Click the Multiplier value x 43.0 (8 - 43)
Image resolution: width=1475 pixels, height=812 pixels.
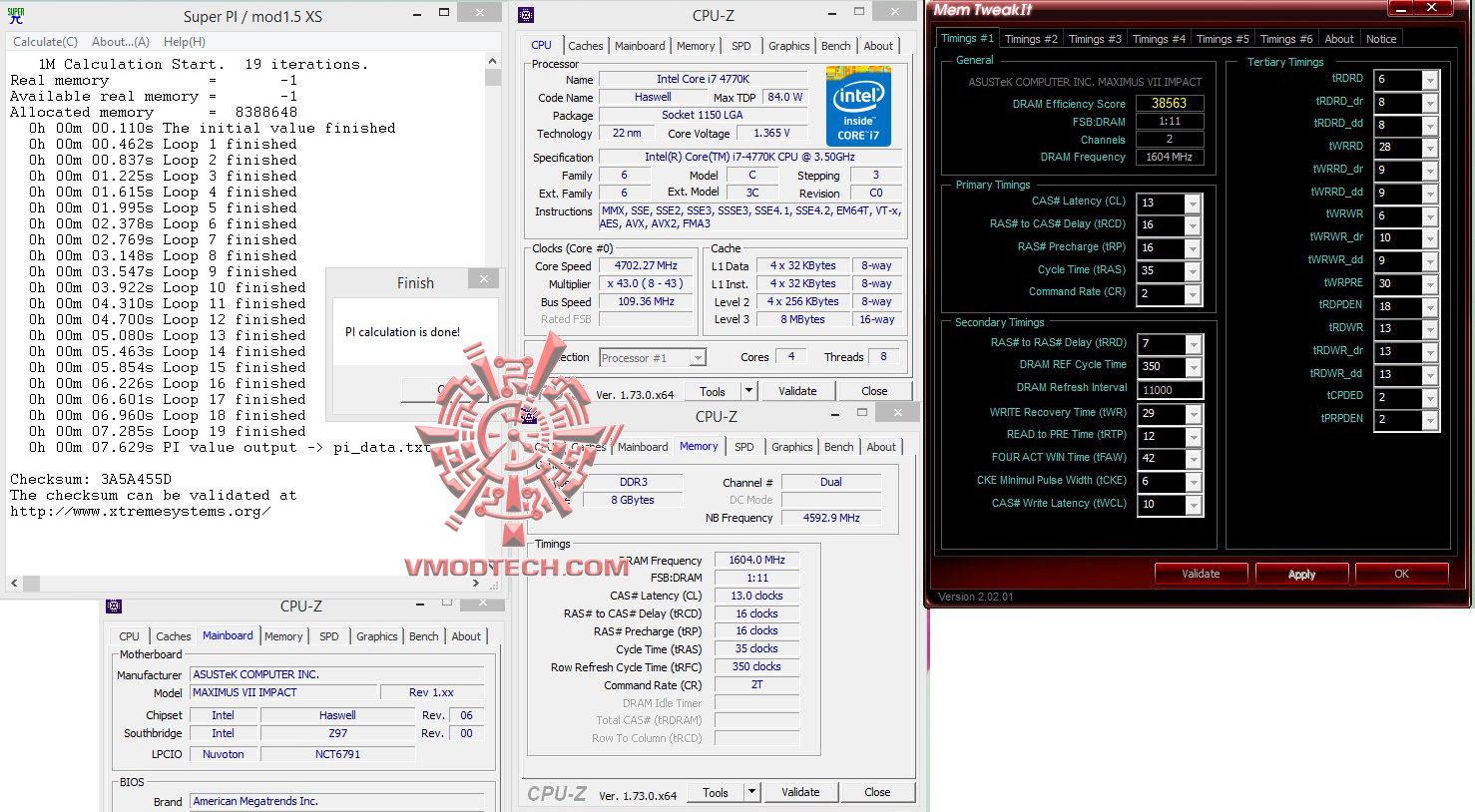[646, 284]
